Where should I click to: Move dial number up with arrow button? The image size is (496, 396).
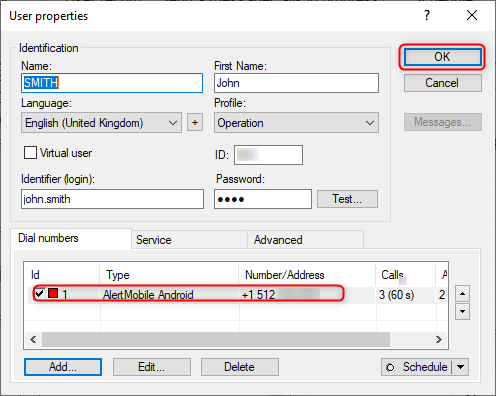(462, 294)
